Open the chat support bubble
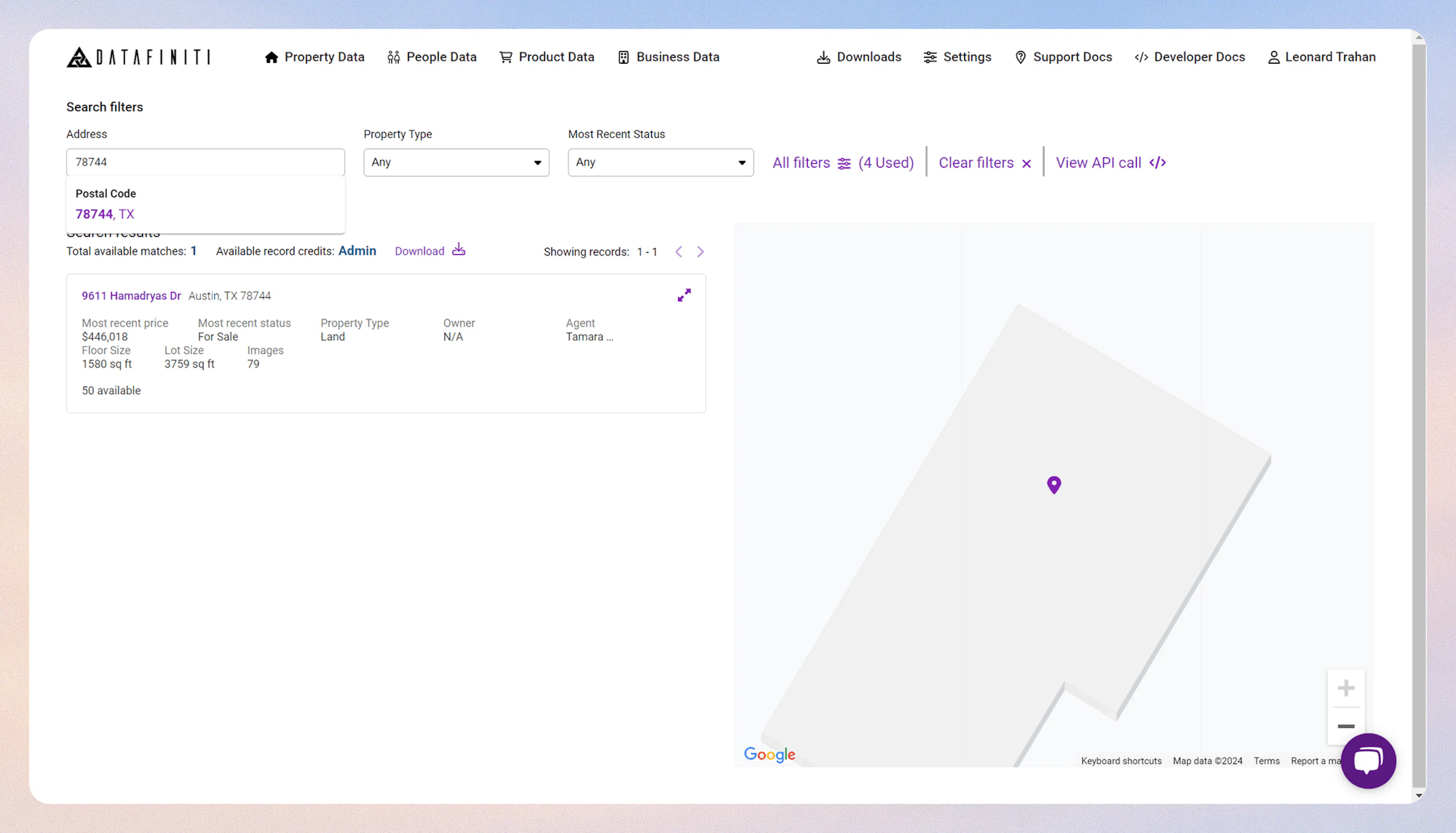 [1368, 761]
